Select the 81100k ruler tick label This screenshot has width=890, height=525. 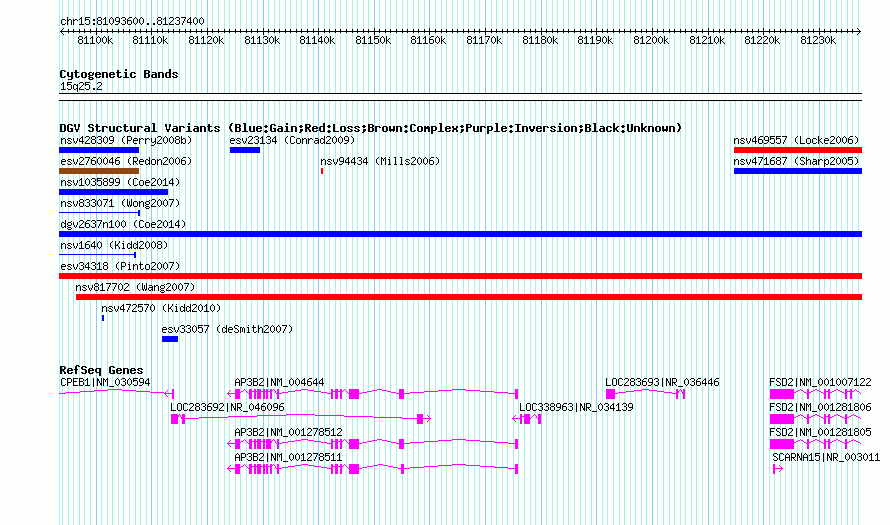[95, 40]
